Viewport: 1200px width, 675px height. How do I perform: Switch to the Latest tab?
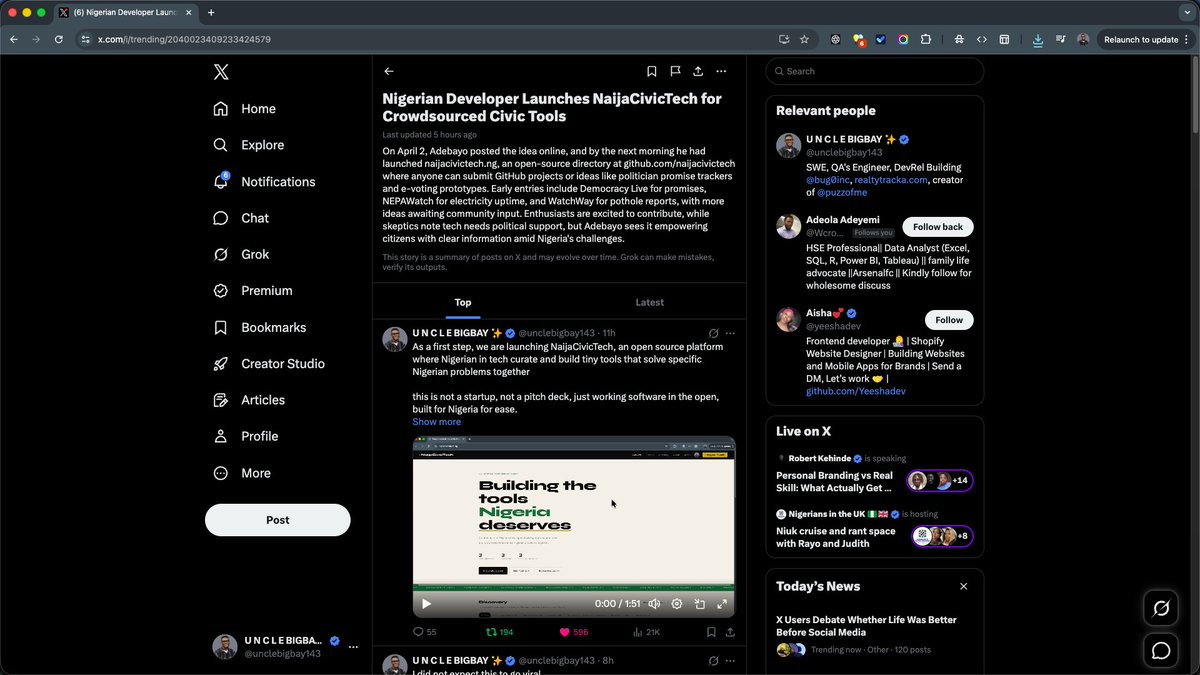click(x=650, y=302)
